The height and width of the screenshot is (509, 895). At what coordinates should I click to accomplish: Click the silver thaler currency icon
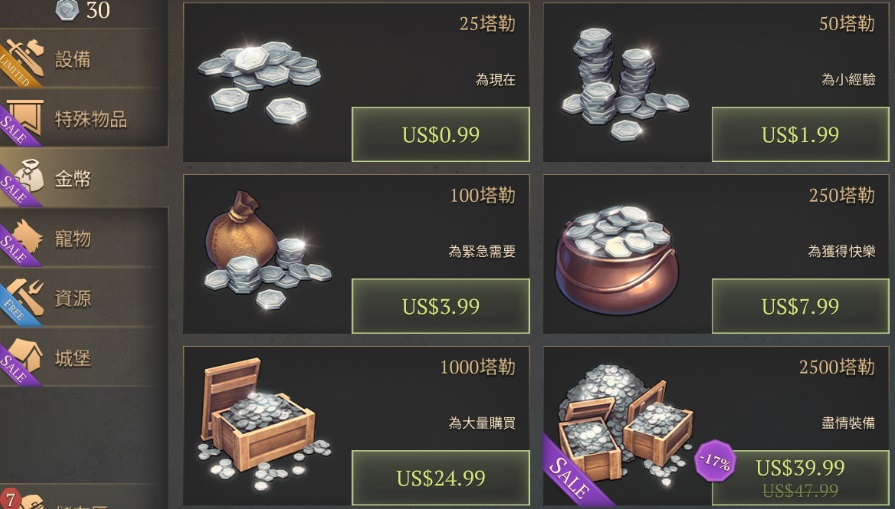click(67, 10)
